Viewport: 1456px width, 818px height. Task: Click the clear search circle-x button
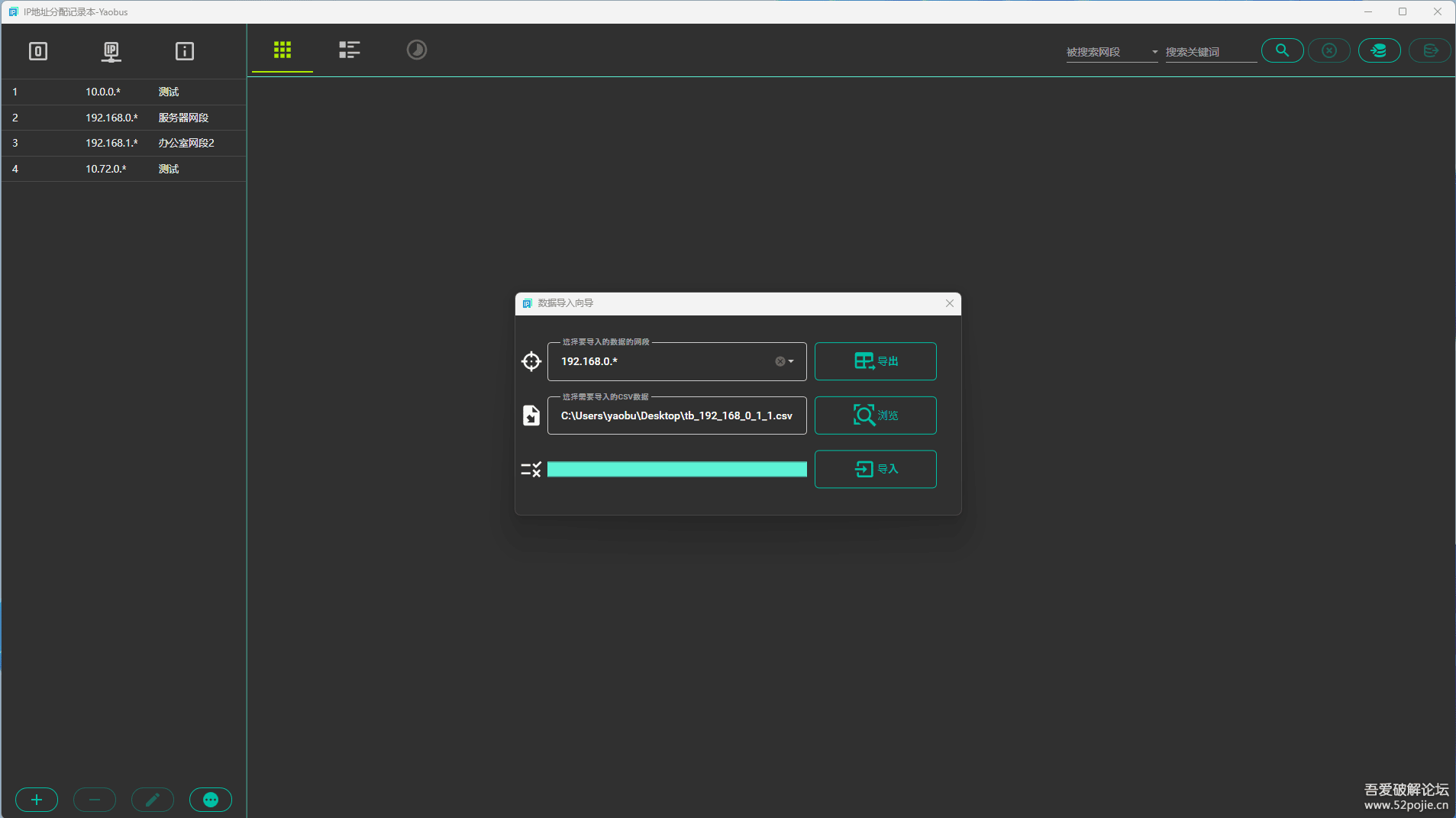(1329, 50)
